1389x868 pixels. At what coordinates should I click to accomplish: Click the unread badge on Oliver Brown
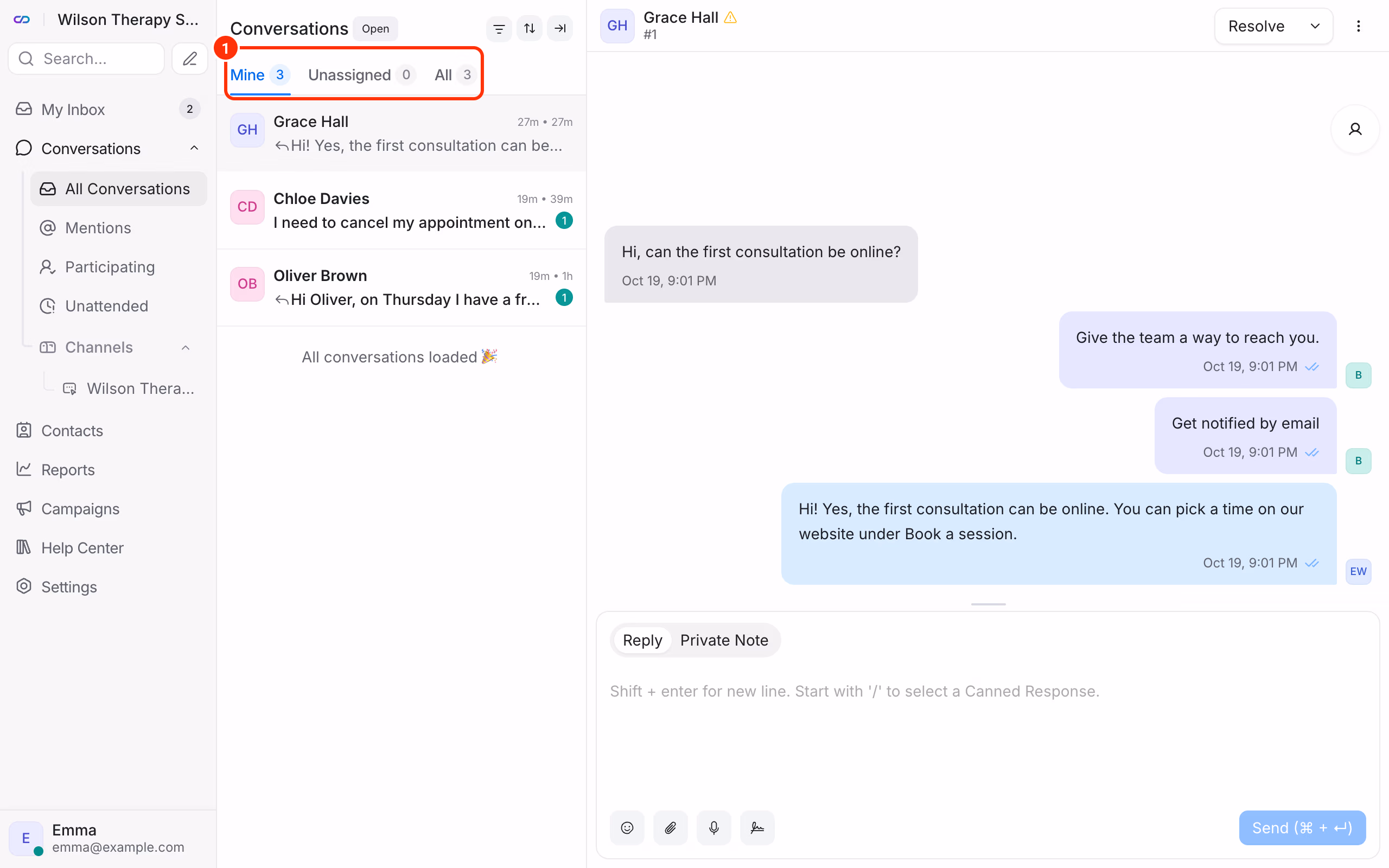coord(564,297)
